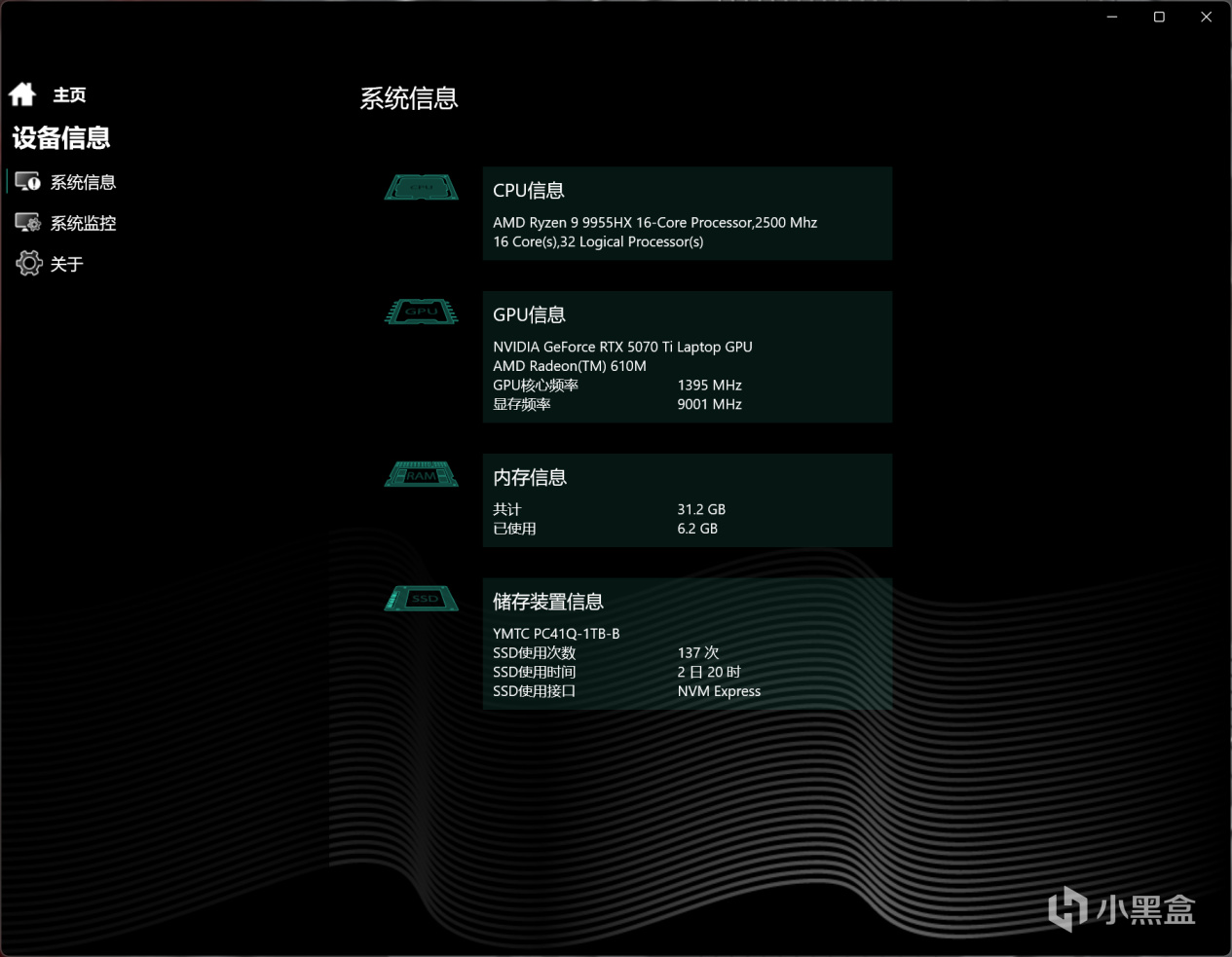
Task: Click the SSD drive icon
Action: tap(422, 599)
